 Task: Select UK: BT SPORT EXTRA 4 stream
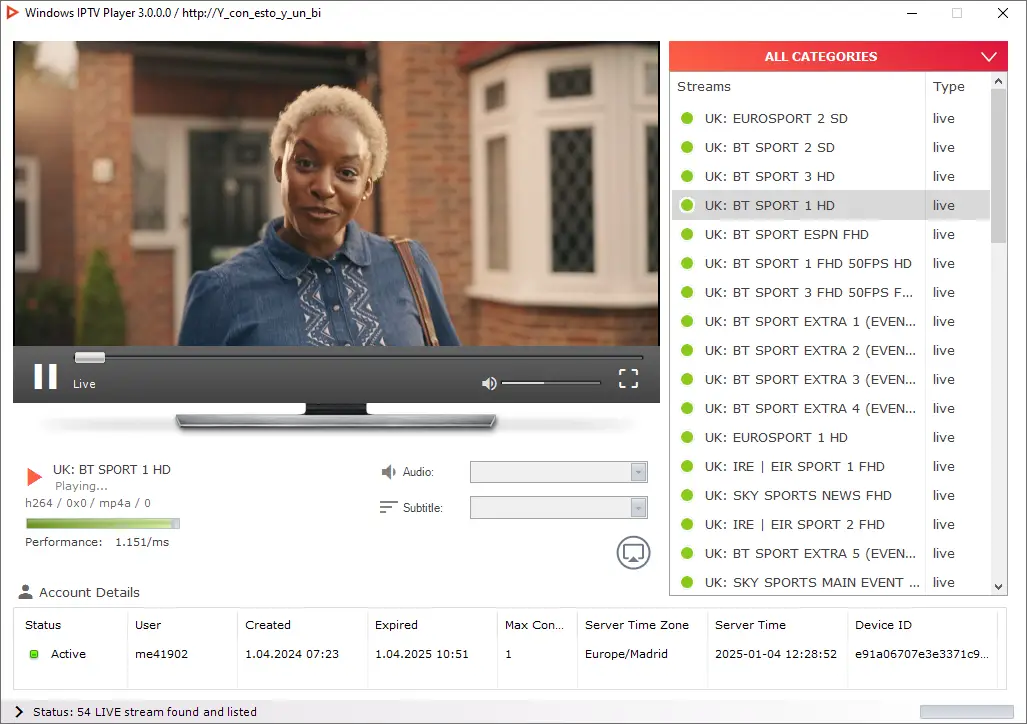831,408
